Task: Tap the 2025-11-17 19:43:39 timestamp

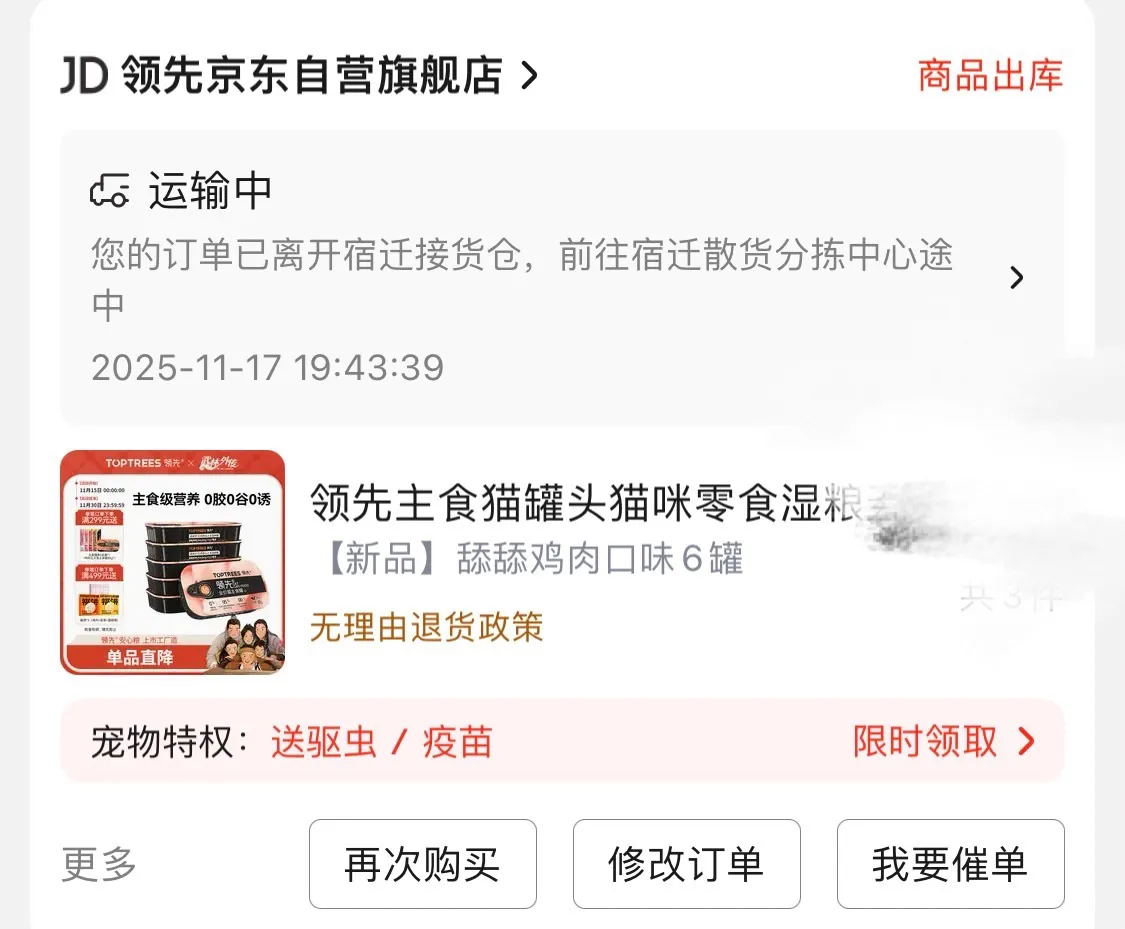Action: click(x=268, y=367)
